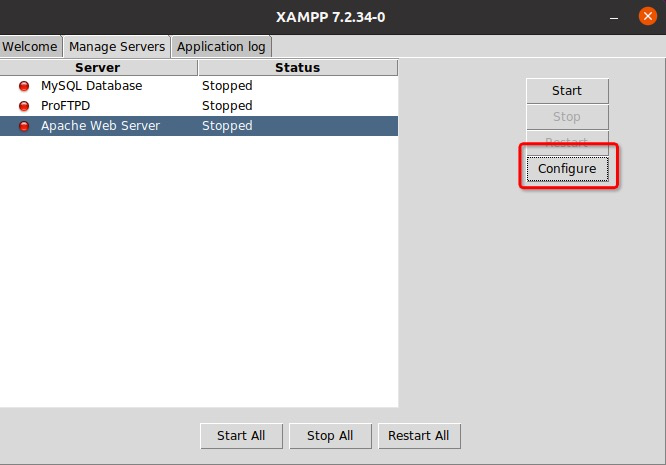Click the Stopped status of ProFTPD
666x465 pixels.
tap(227, 106)
